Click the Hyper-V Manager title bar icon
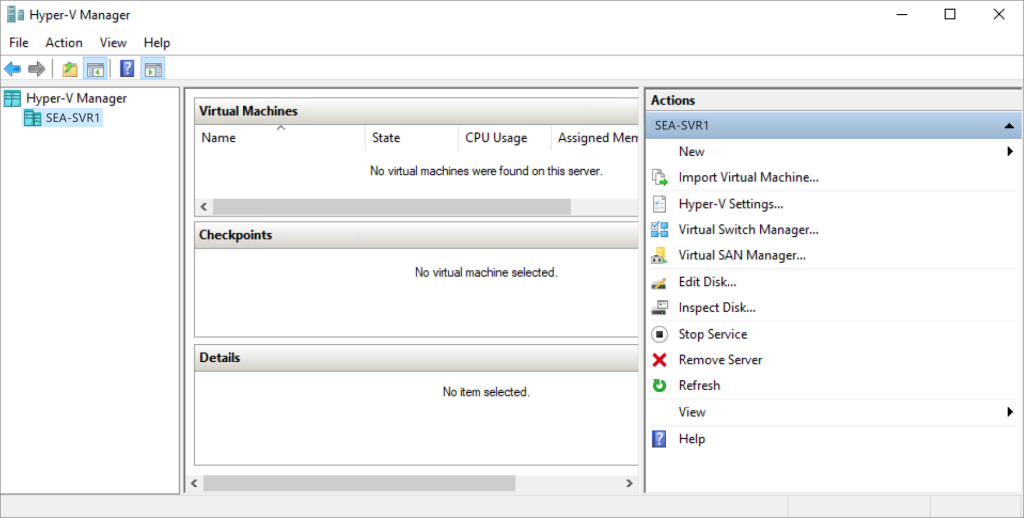The width and height of the screenshot is (1024, 518). point(15,14)
